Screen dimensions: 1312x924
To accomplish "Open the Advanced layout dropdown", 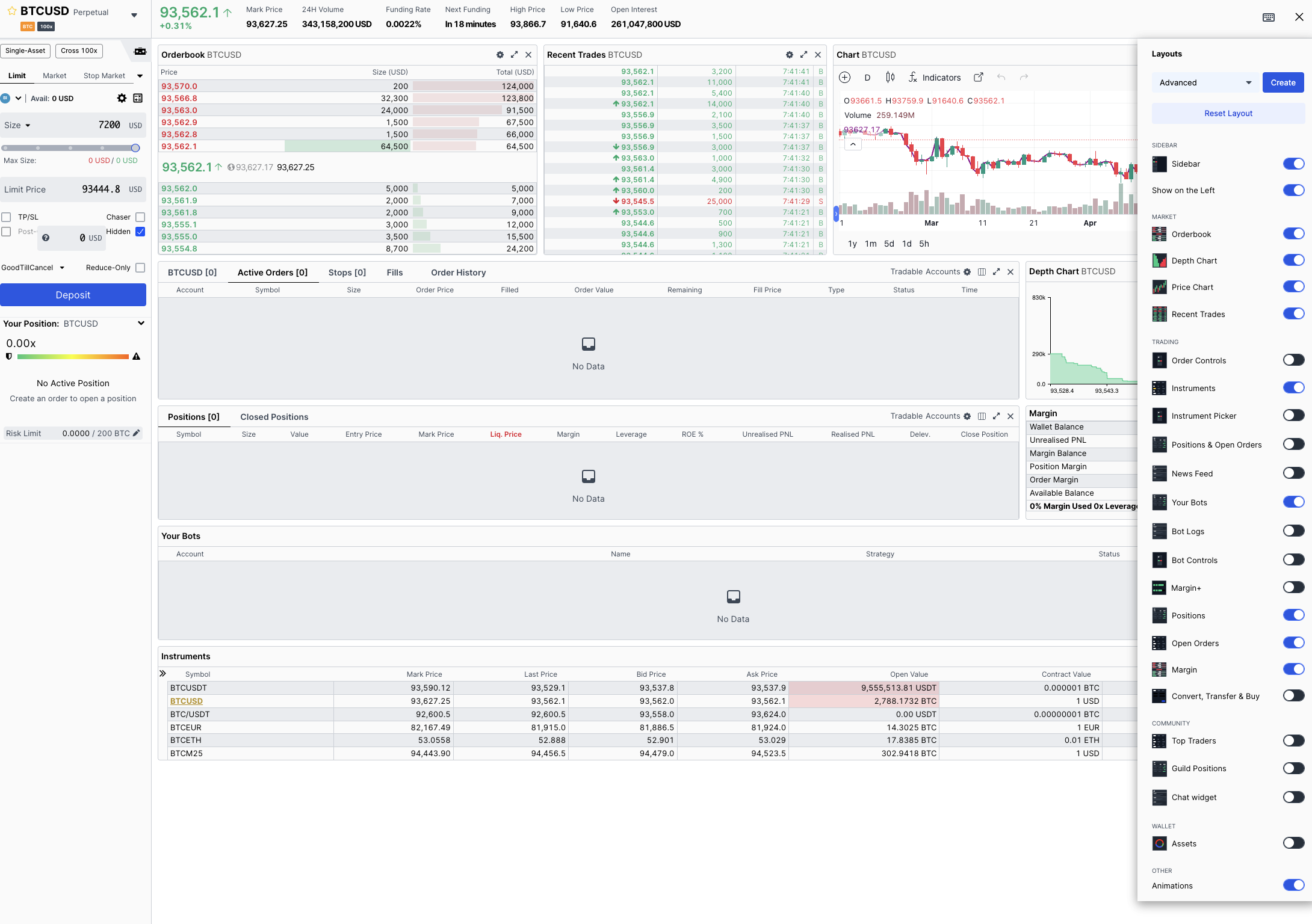I will coord(1204,83).
